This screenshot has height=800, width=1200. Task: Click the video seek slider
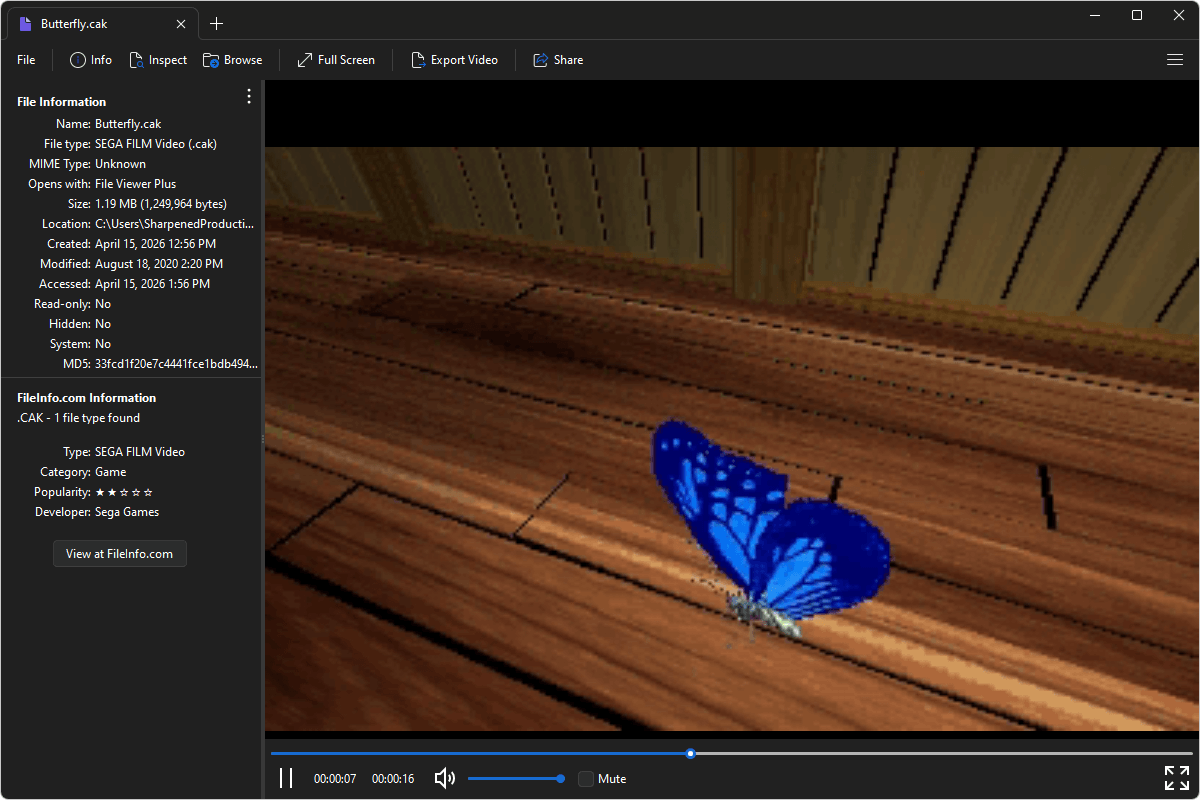pos(690,753)
